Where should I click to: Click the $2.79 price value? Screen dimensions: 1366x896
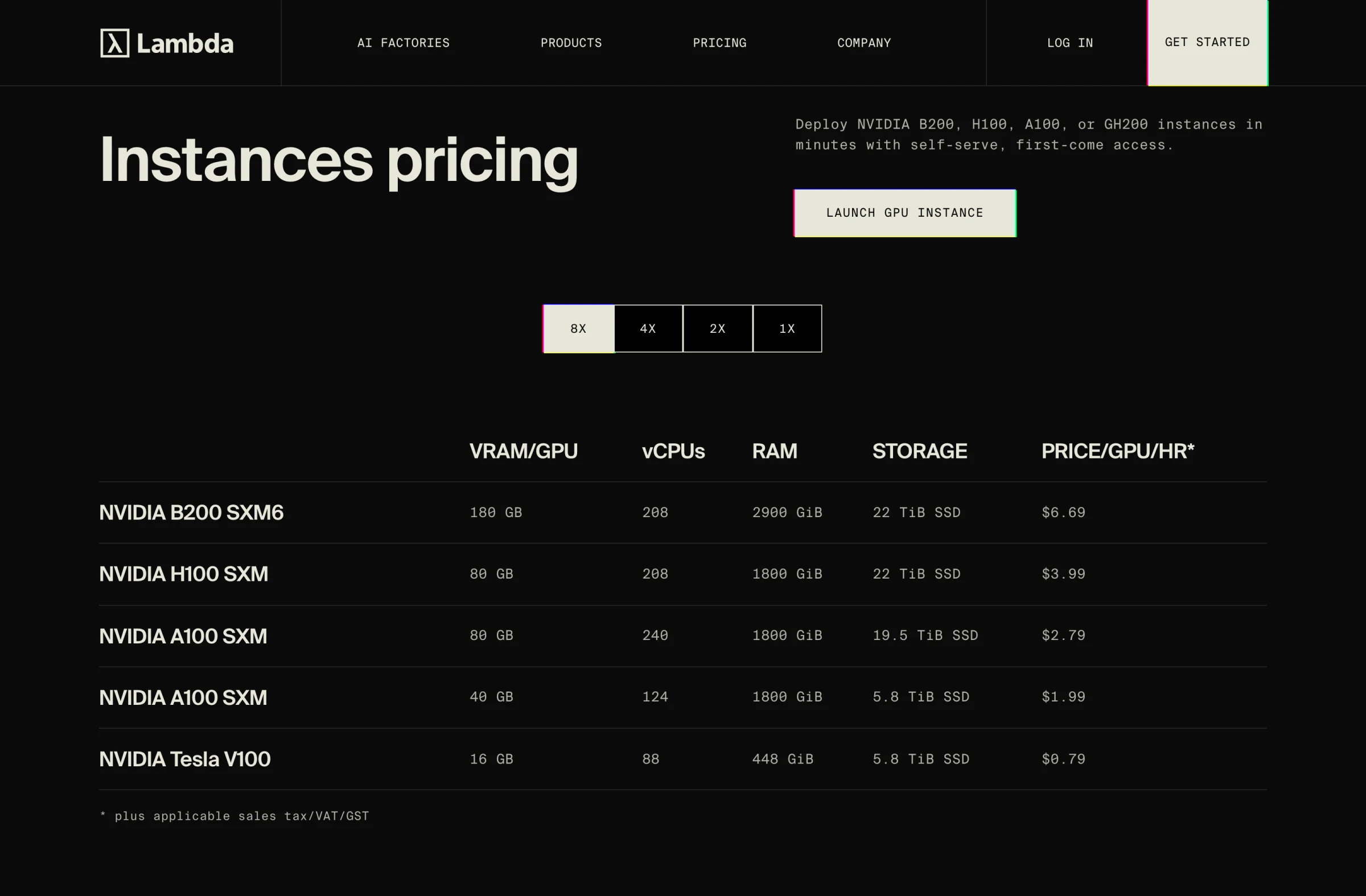pyautogui.click(x=1064, y=635)
